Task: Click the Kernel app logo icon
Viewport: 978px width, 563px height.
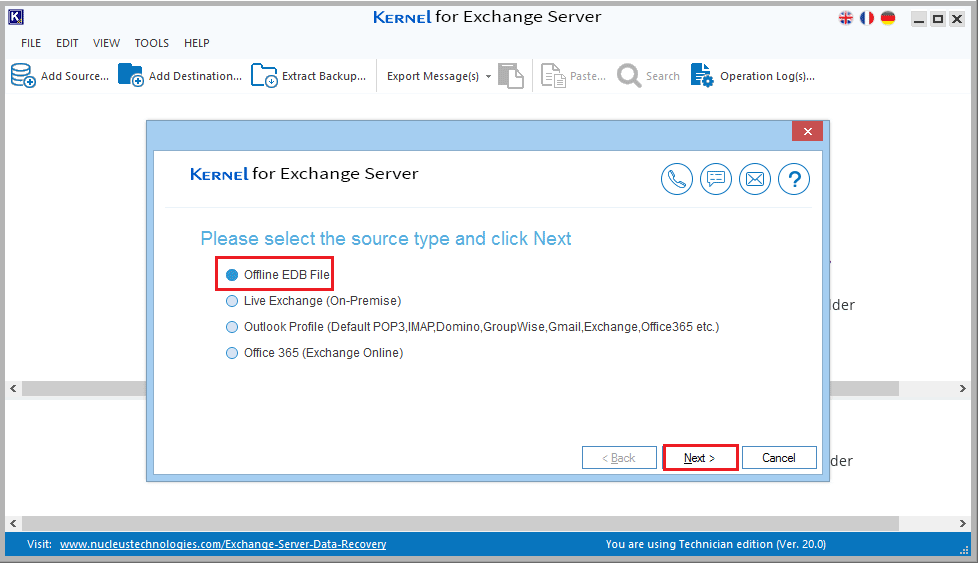Action: coord(16,17)
